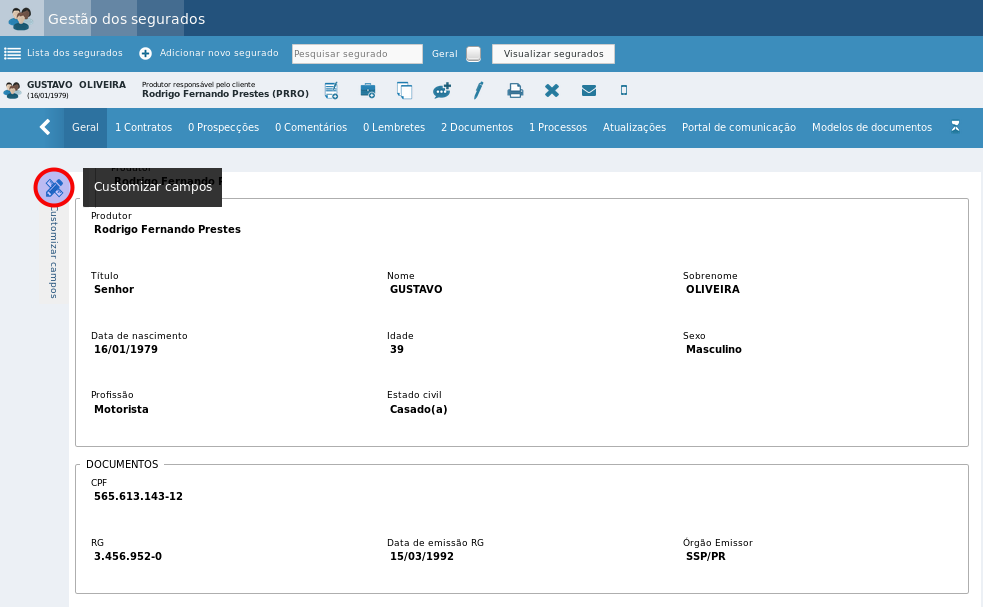Click the add contract document icon
The width and height of the screenshot is (983, 607).
pos(332,90)
